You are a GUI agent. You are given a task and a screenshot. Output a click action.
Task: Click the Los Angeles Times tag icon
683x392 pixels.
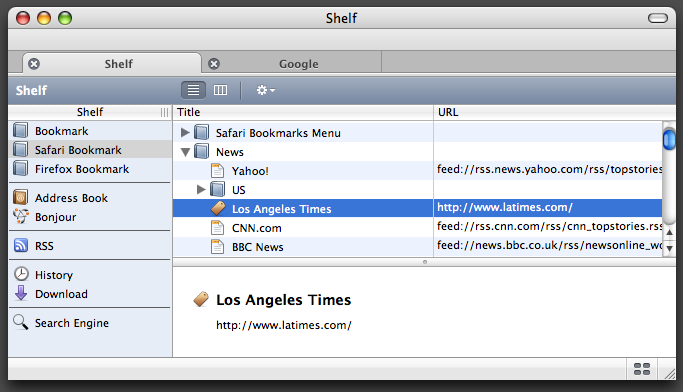(218, 208)
